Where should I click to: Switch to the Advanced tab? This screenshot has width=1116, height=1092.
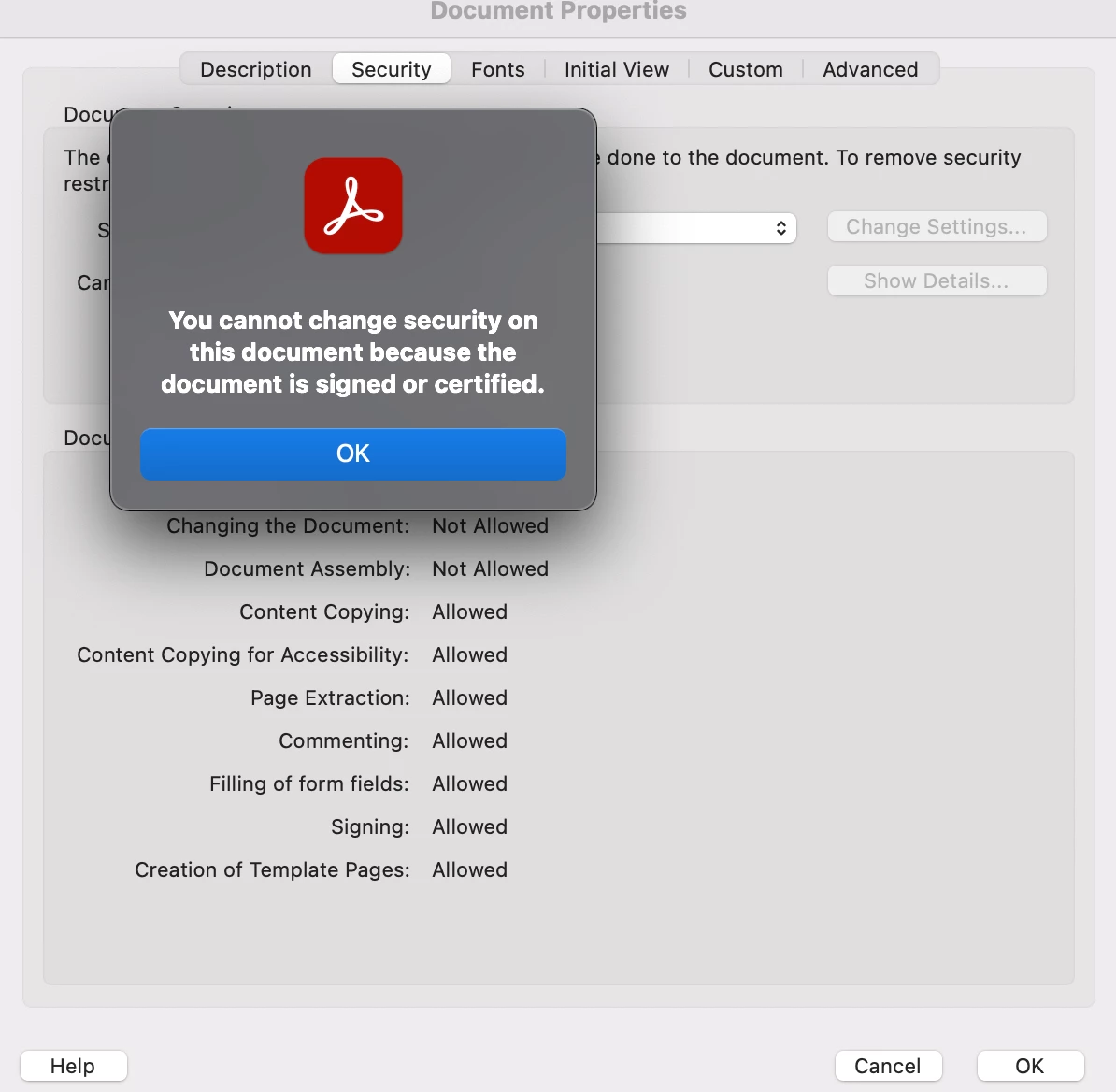tap(870, 69)
